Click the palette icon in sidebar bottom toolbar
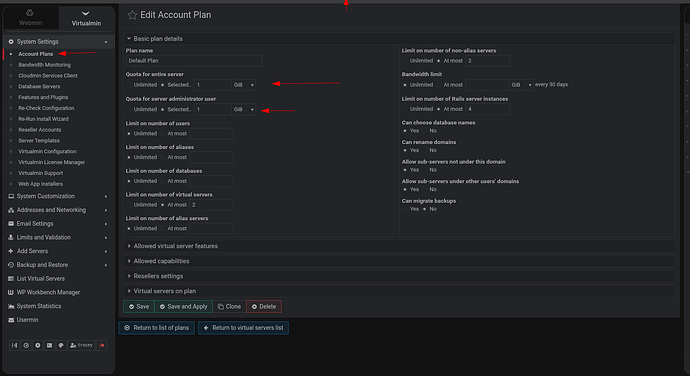 [x=61, y=345]
